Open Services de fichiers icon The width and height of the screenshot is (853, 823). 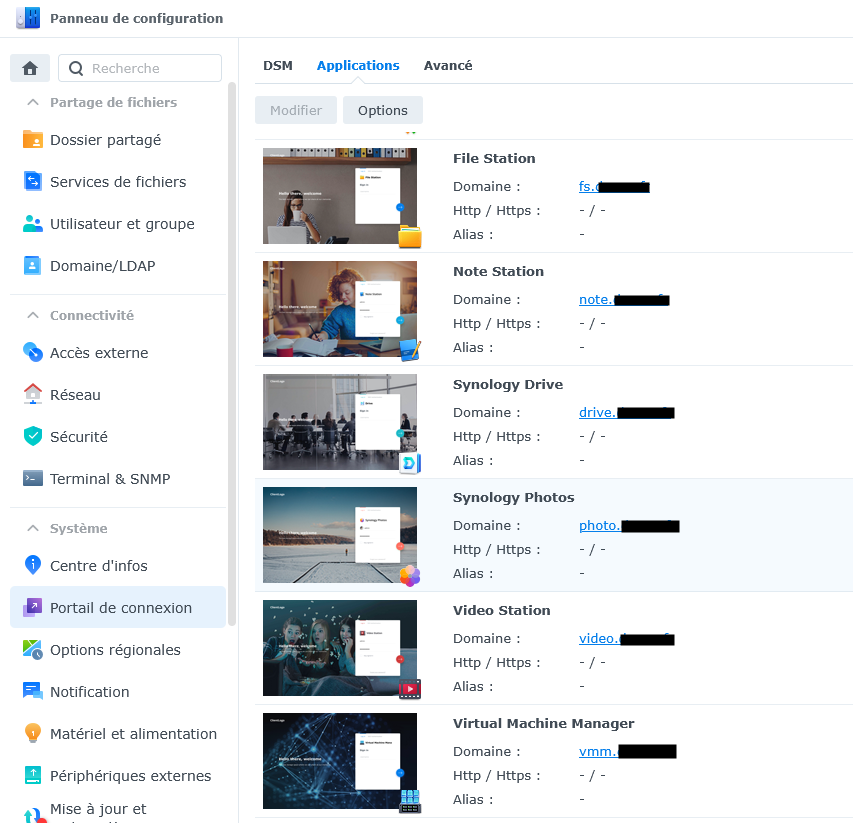tap(33, 182)
